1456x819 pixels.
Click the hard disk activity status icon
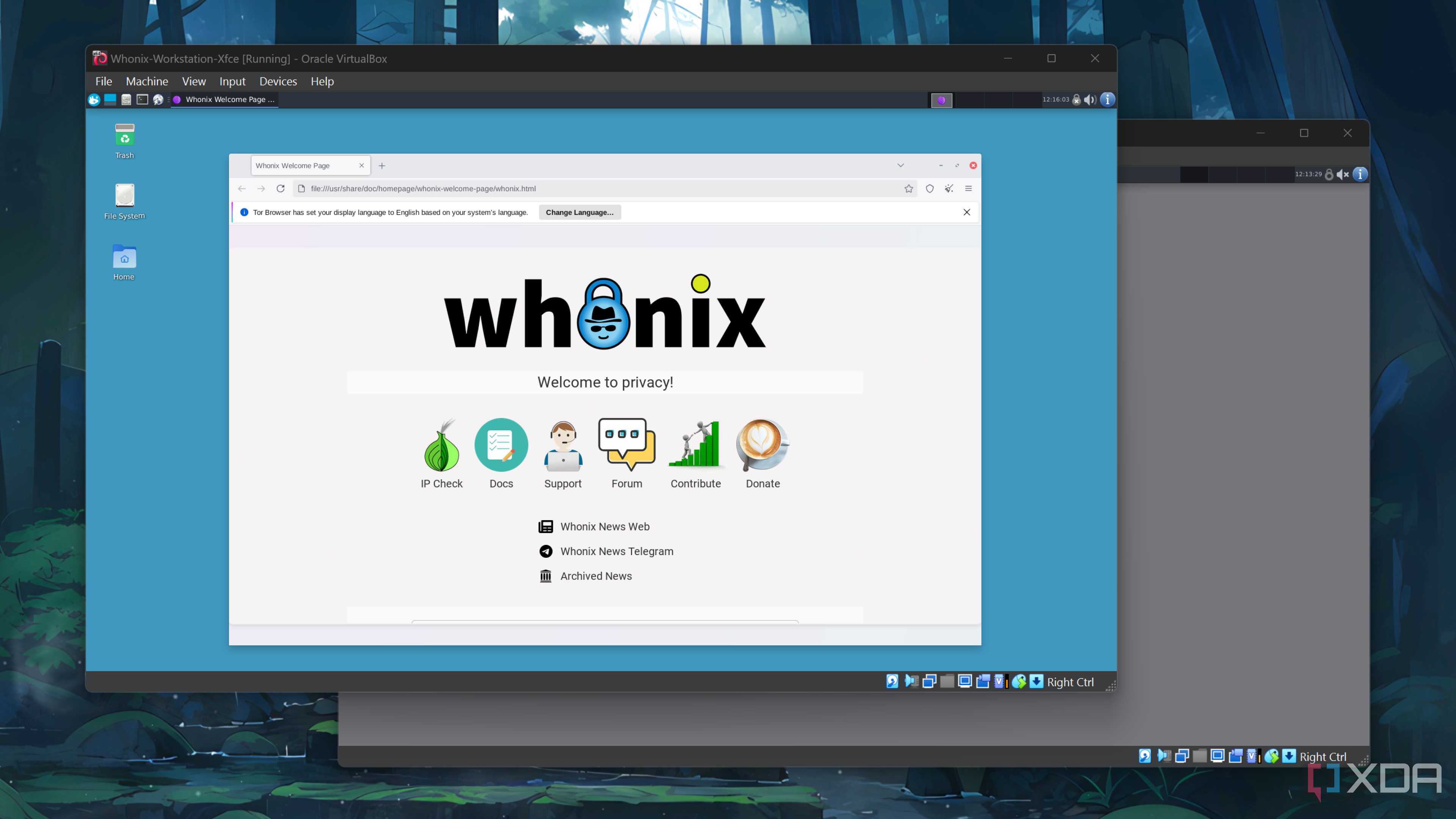[x=892, y=682]
